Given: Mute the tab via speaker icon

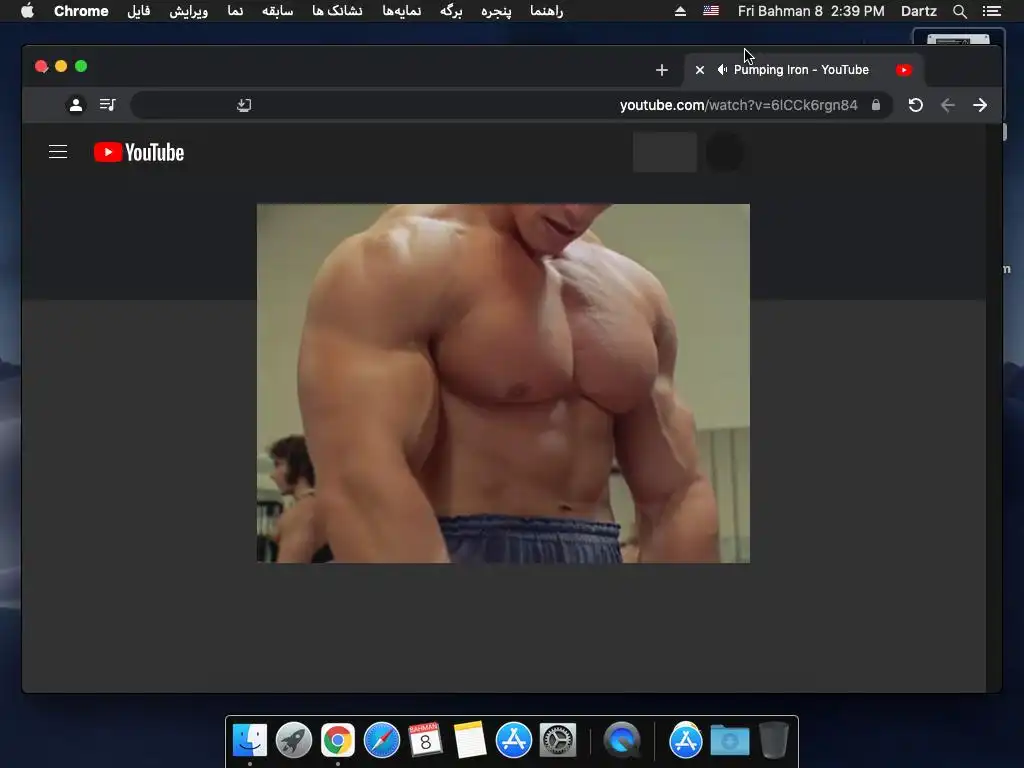Looking at the screenshot, I should tap(722, 70).
